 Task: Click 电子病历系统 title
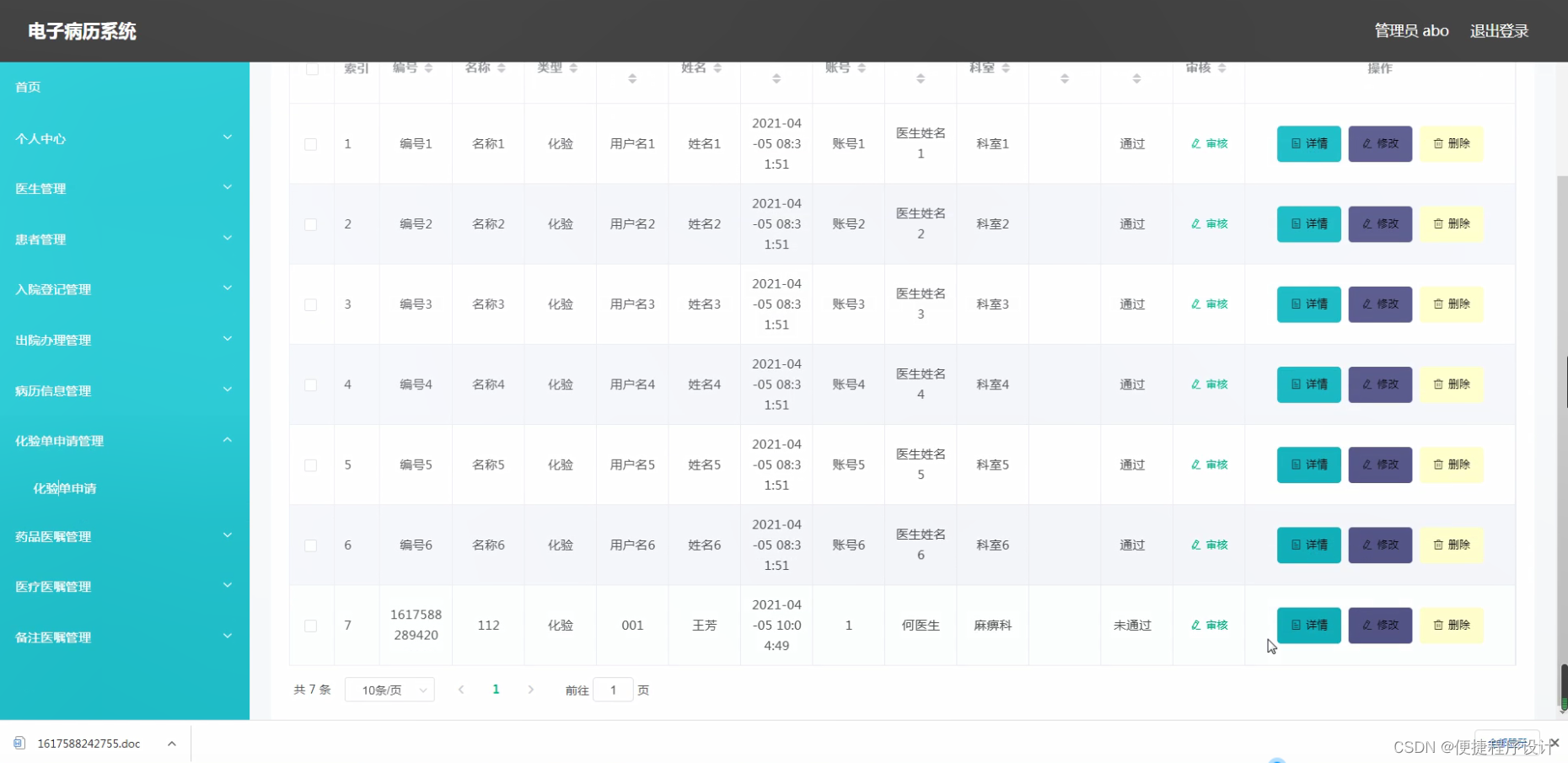[82, 31]
